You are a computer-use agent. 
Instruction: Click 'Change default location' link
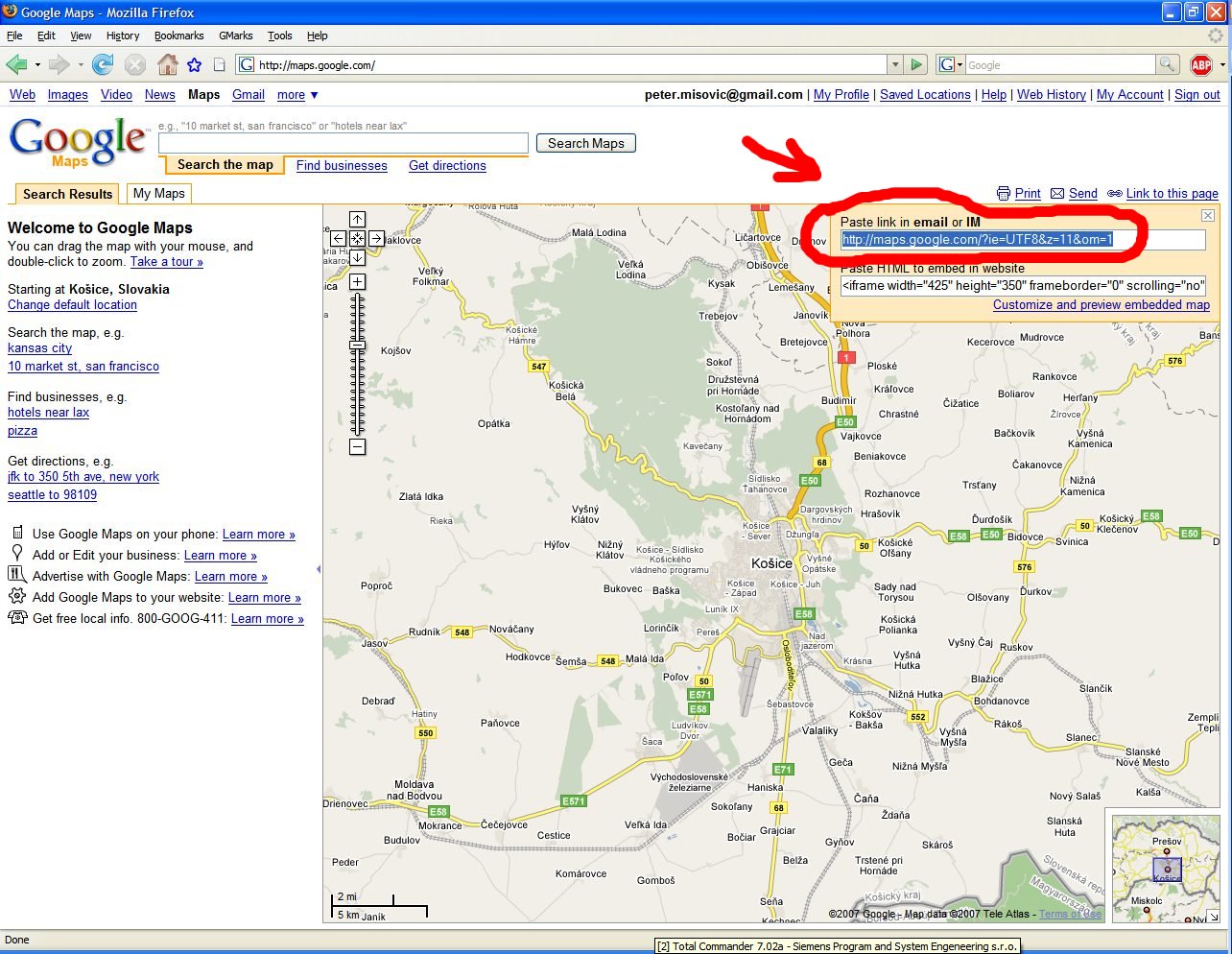click(x=72, y=304)
